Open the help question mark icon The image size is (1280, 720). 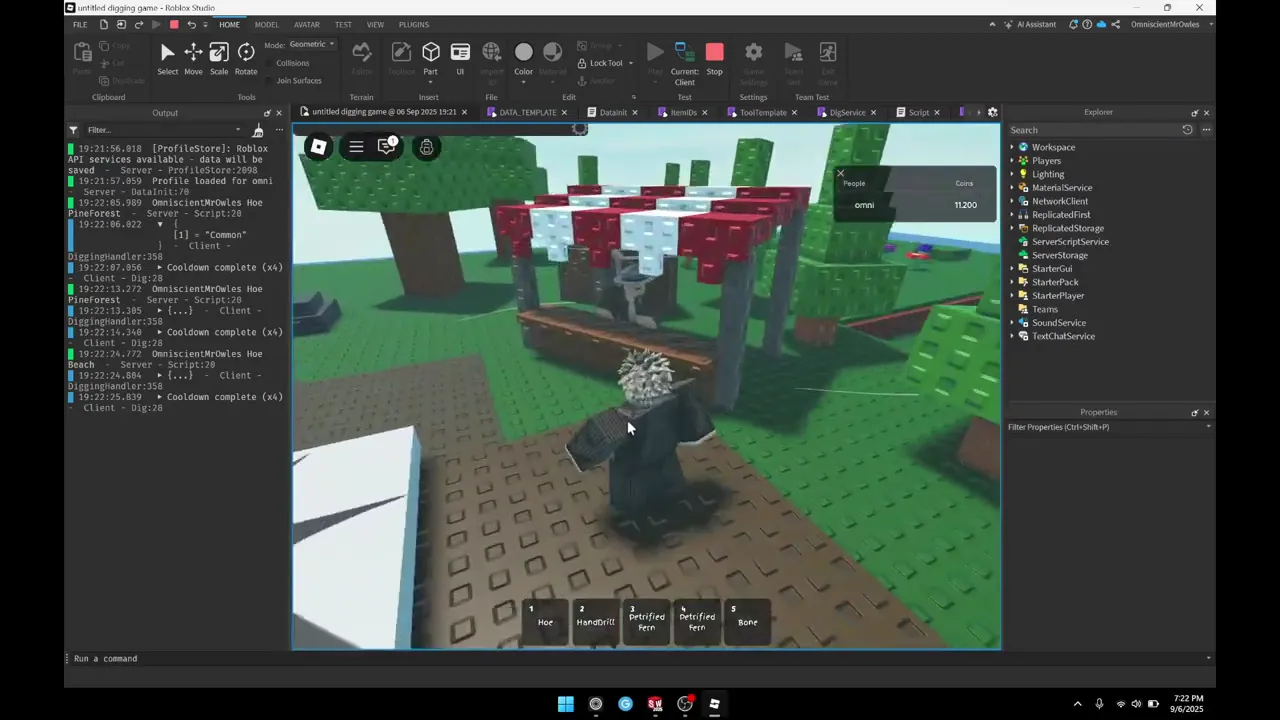pyautogui.click(x=1087, y=24)
